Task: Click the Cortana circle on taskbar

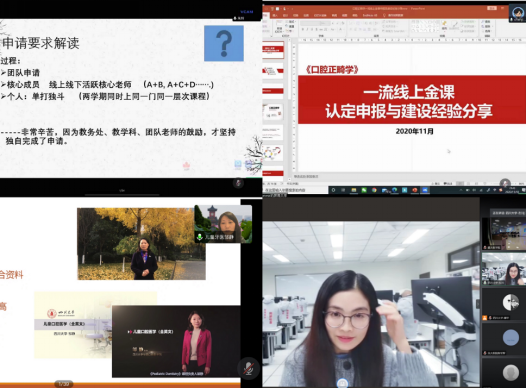Action: click(333, 190)
